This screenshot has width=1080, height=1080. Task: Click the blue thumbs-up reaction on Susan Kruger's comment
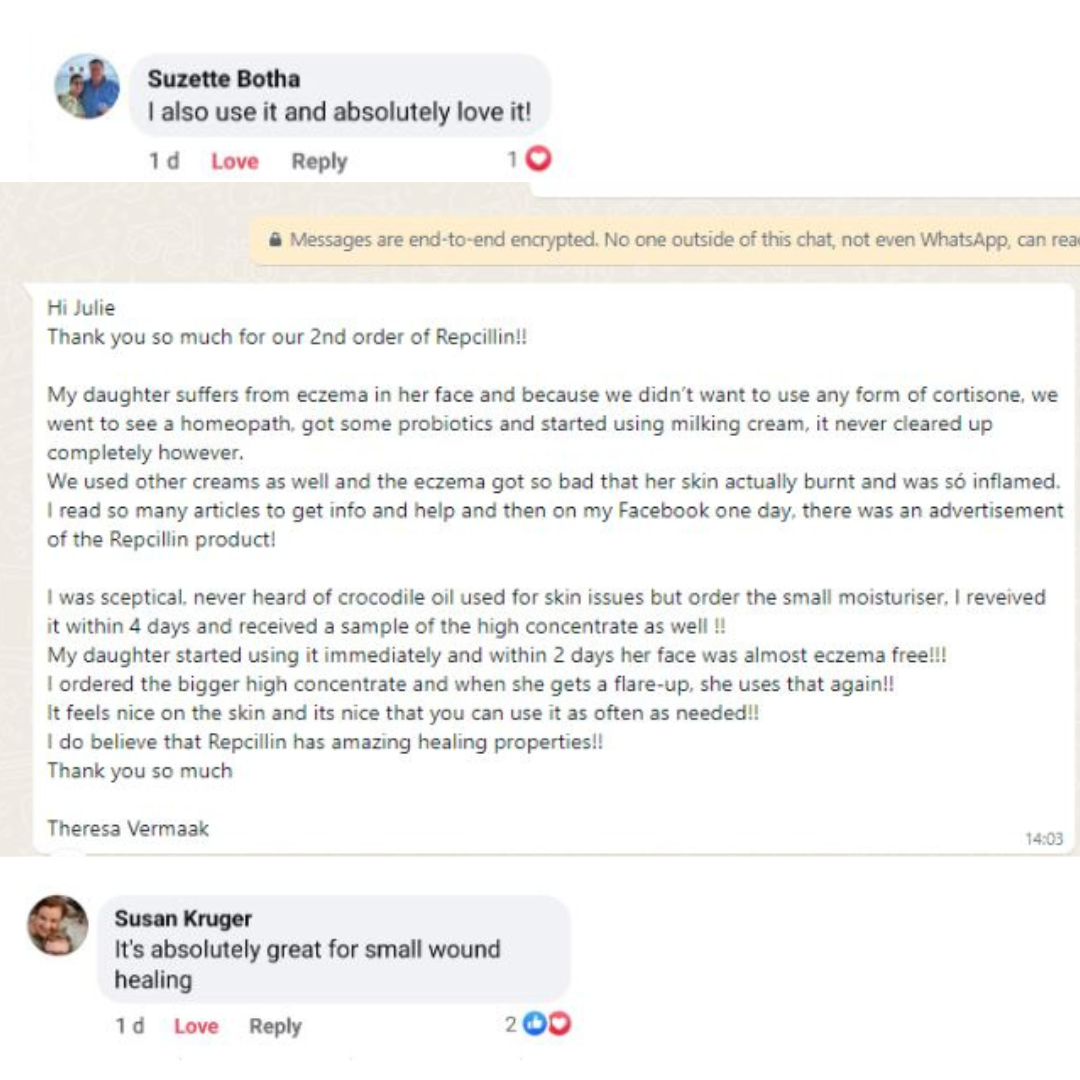pyautogui.click(x=536, y=1024)
